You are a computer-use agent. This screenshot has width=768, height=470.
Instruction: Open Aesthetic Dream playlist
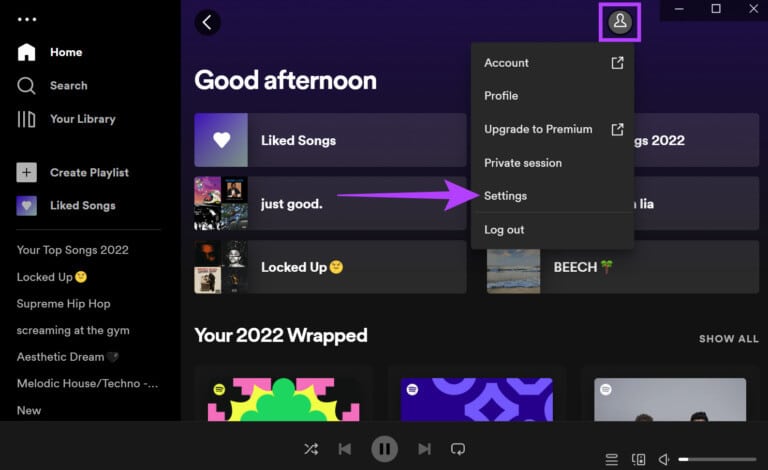click(68, 357)
